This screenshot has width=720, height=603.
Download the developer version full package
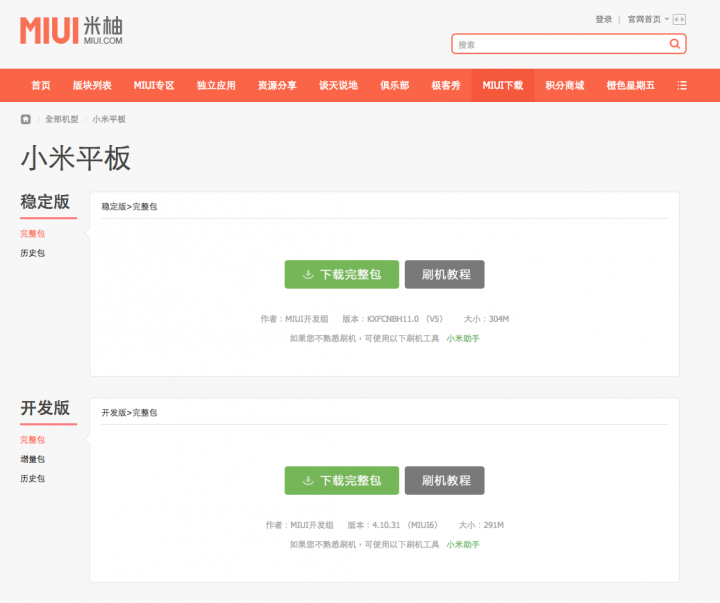[342, 480]
